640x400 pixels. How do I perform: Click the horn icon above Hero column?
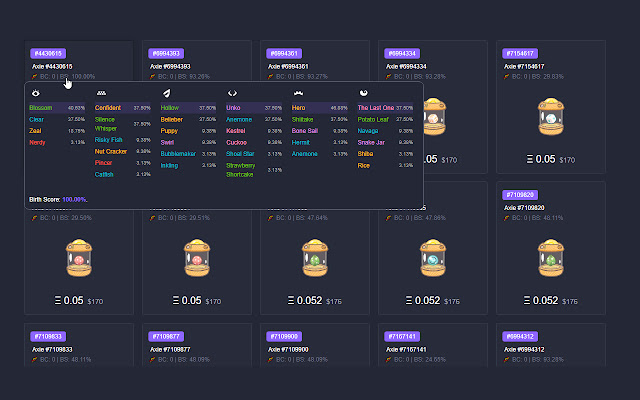(x=297, y=92)
